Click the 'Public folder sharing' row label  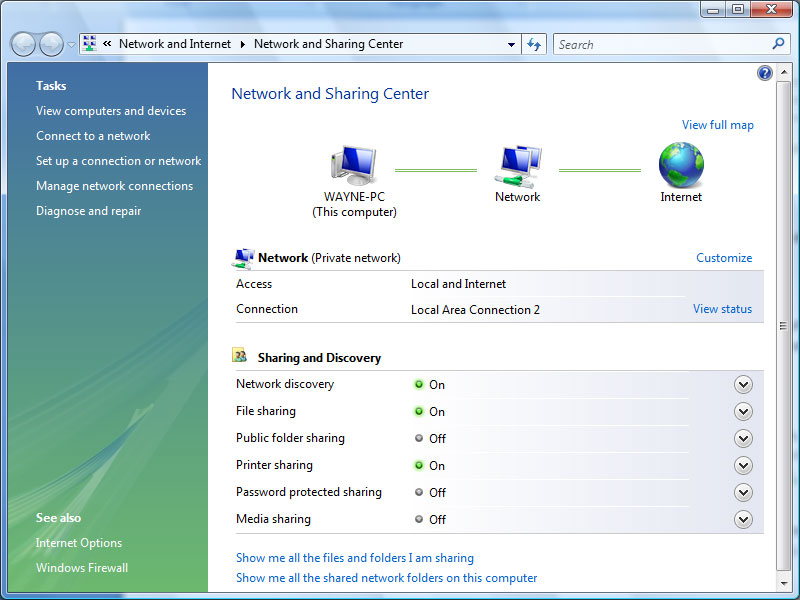(x=290, y=438)
